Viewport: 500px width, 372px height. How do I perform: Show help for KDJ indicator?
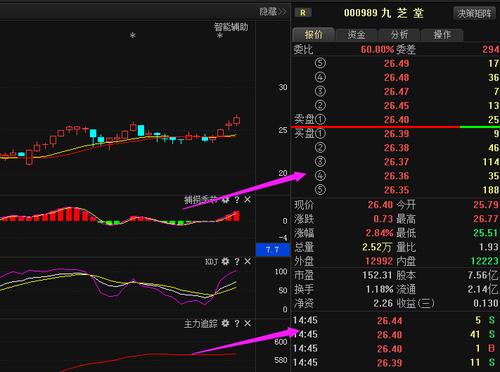point(237,262)
